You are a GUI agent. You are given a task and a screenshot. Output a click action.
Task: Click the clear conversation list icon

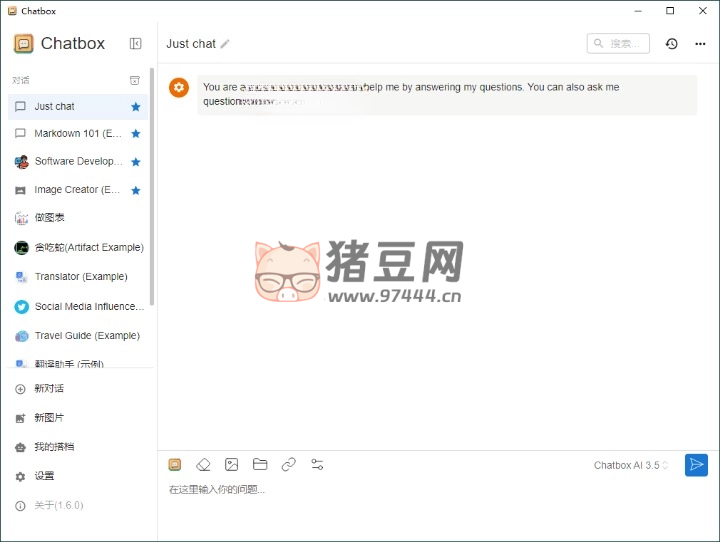[135, 80]
